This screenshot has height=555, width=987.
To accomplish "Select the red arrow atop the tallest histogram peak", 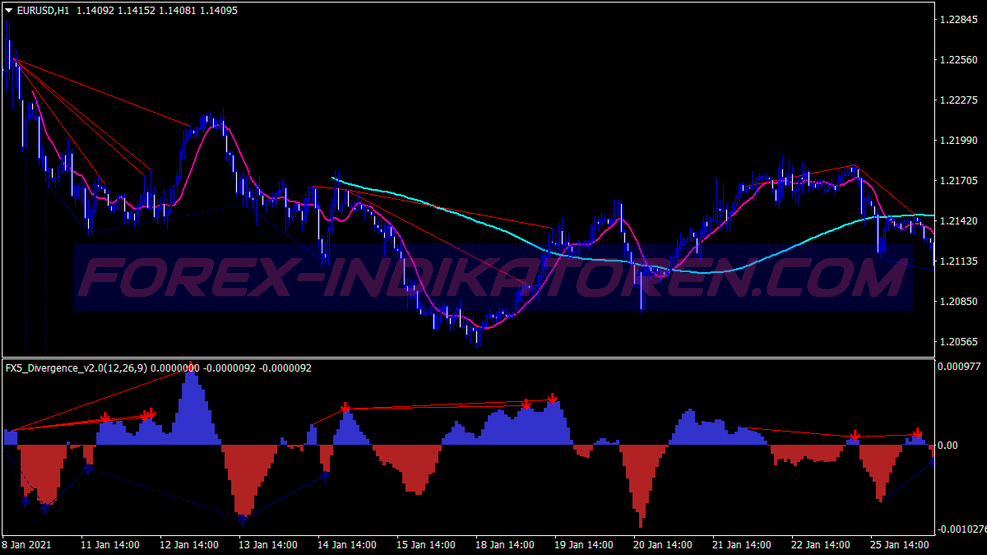I will (x=191, y=366).
